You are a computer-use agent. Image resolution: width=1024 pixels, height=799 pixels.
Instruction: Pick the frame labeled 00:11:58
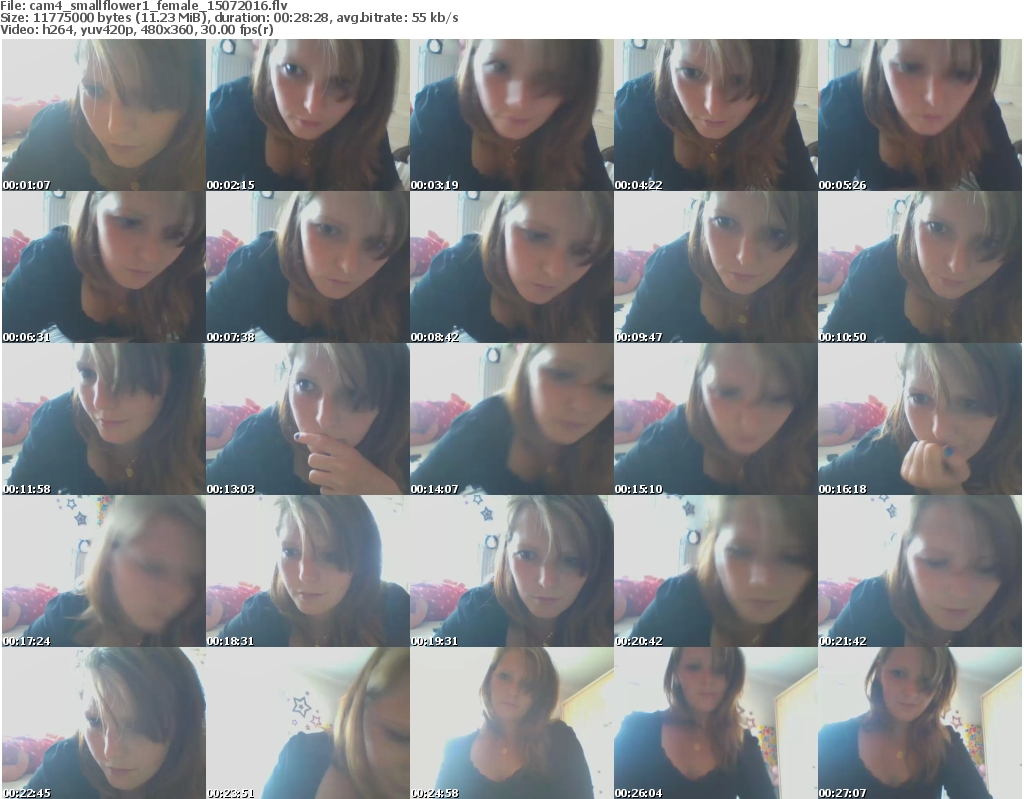pos(104,419)
